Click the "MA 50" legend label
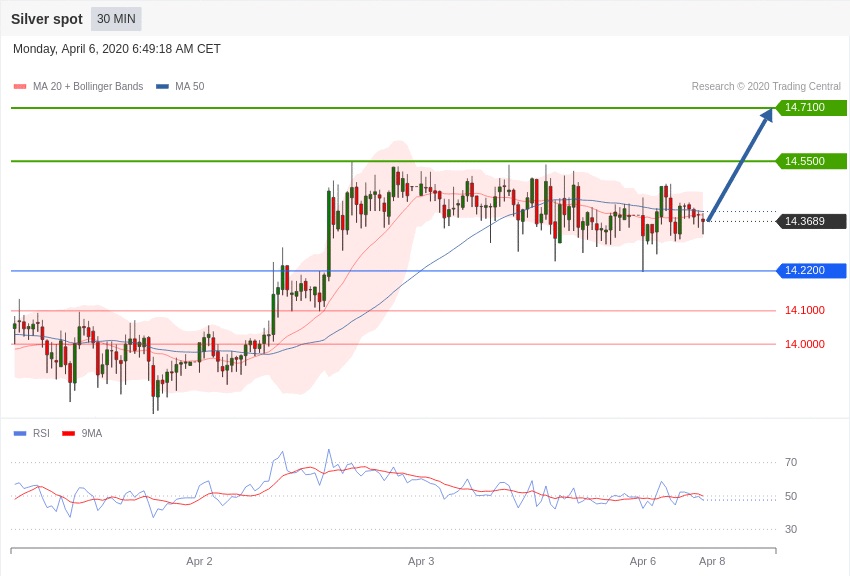 [x=189, y=86]
